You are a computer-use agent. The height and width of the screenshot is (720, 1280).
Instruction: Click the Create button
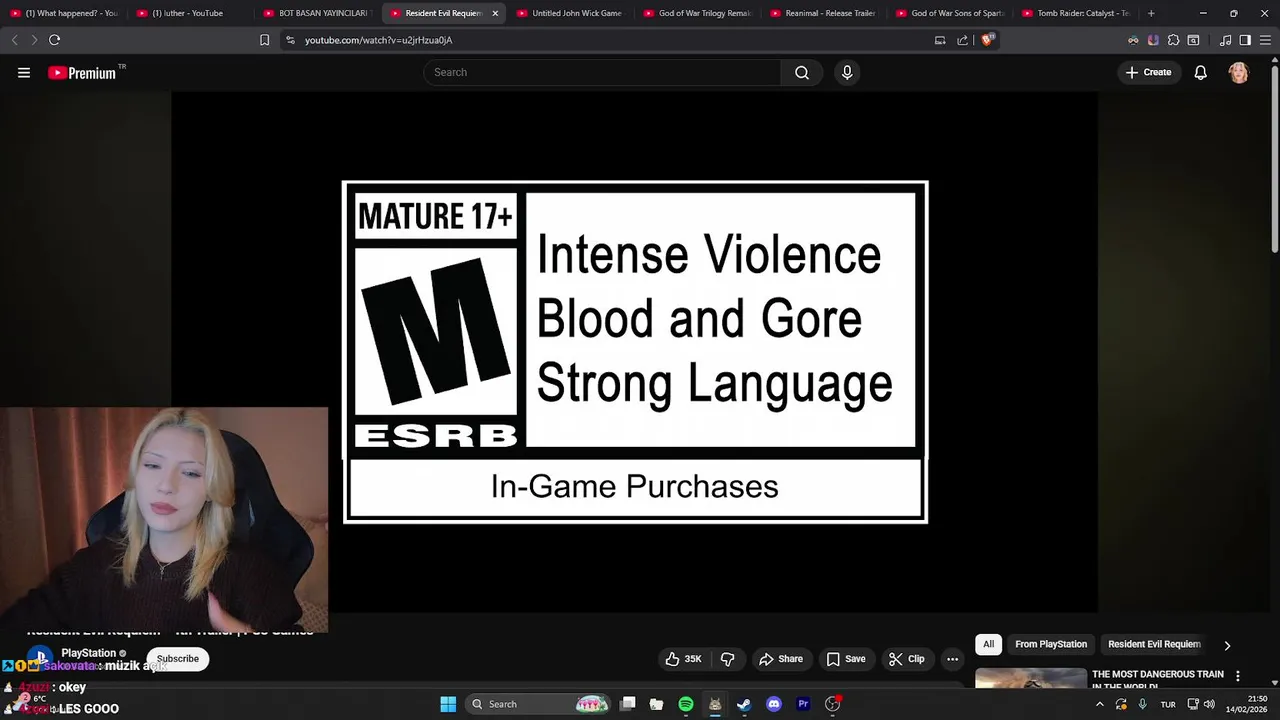[x=1148, y=72]
